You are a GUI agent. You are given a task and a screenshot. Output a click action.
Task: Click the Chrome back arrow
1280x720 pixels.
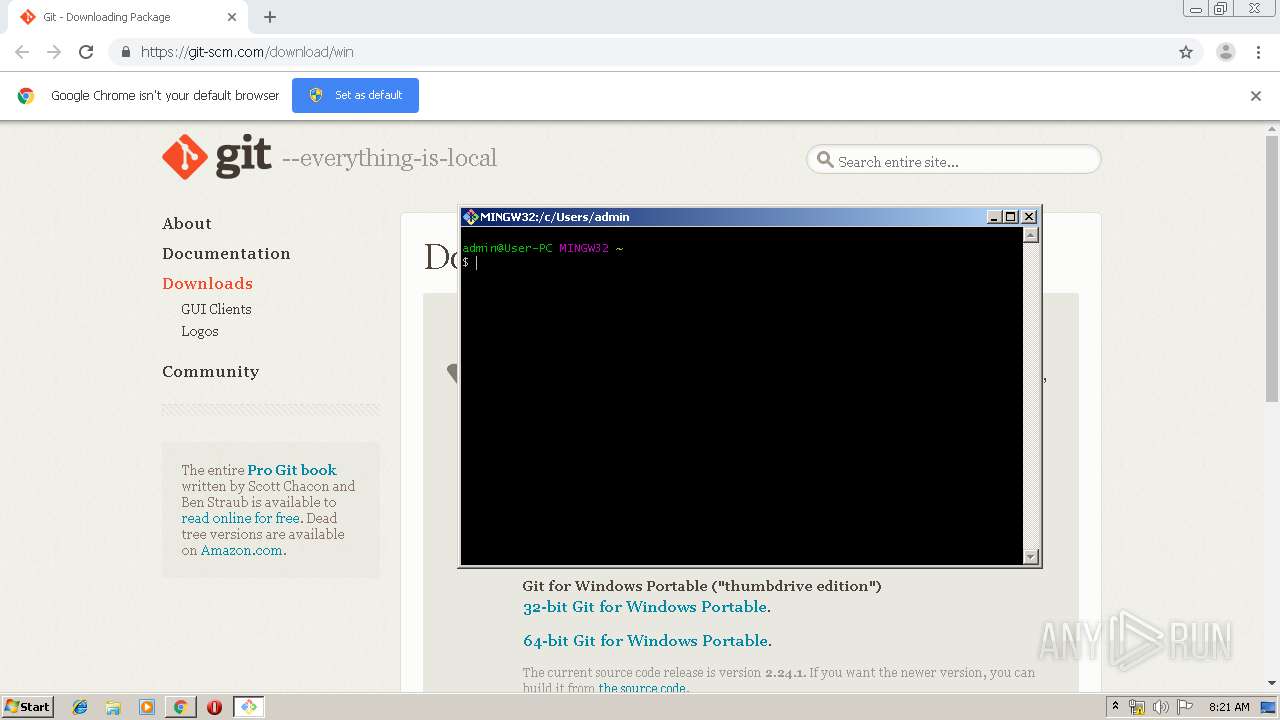22,52
